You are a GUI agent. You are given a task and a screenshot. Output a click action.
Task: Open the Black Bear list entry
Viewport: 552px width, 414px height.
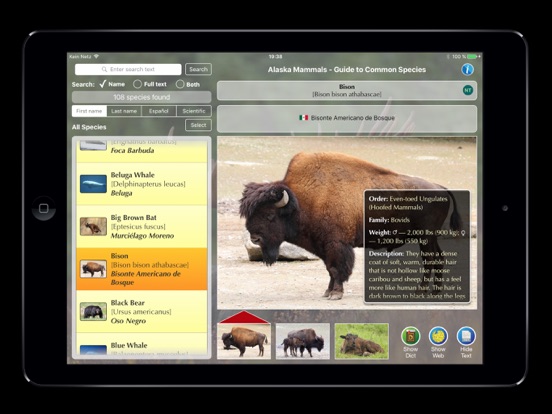(142, 312)
